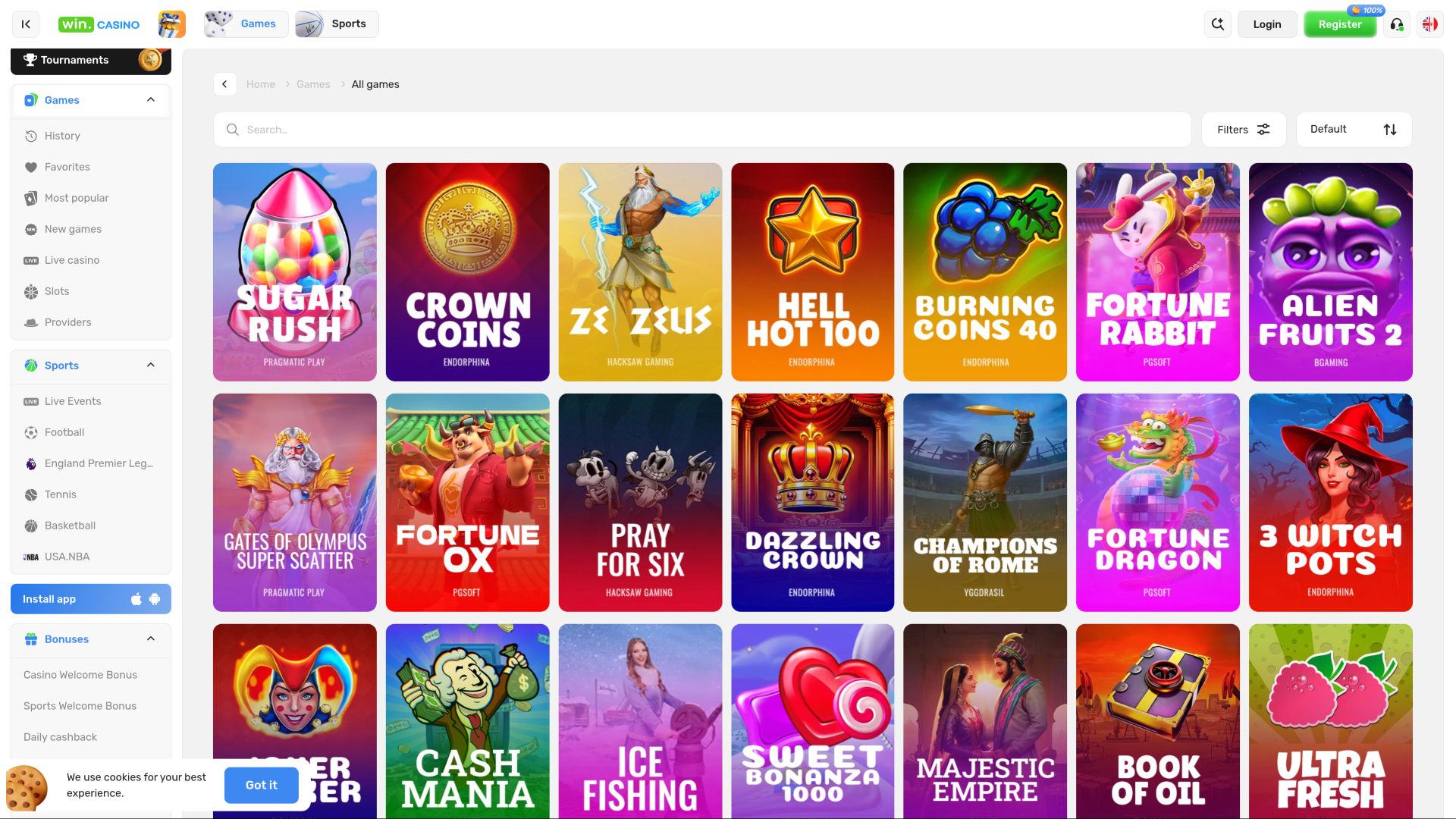Go to Home breadcrumb link
The width and height of the screenshot is (1456, 819).
[261, 84]
